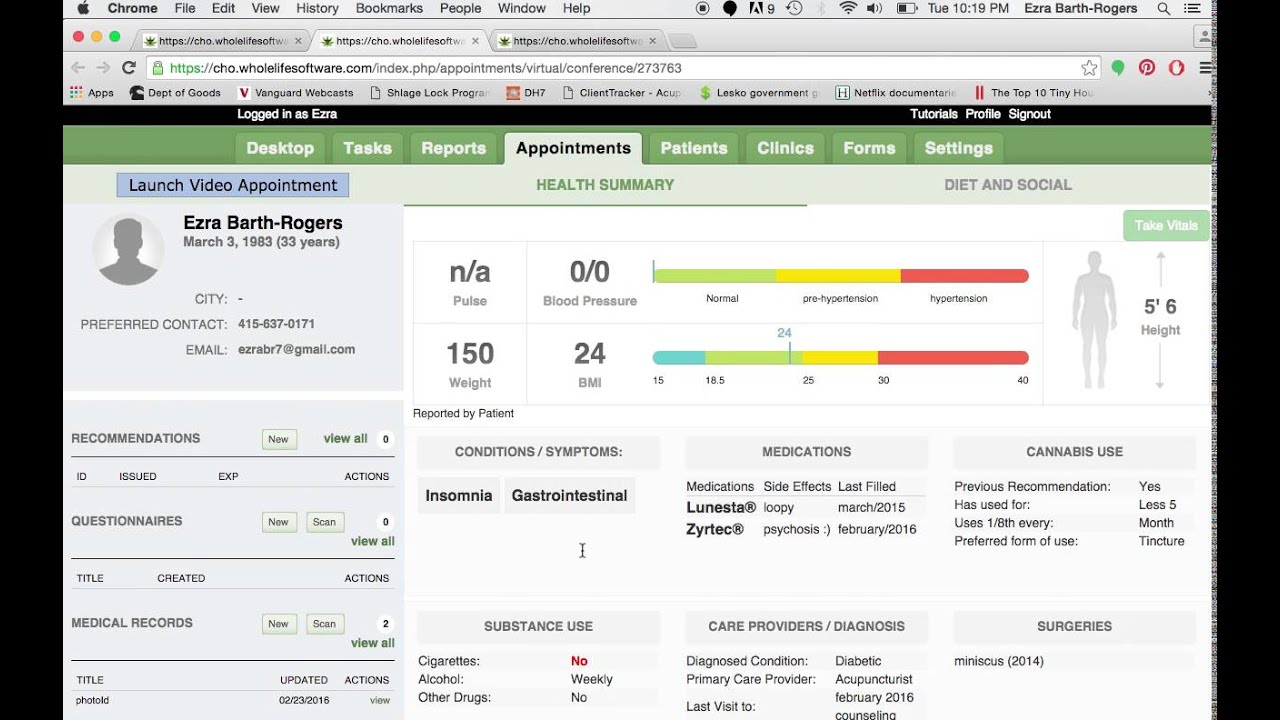Open the volume menu bar icon
Image resolution: width=1280 pixels, height=720 pixels.
pyautogui.click(x=874, y=8)
